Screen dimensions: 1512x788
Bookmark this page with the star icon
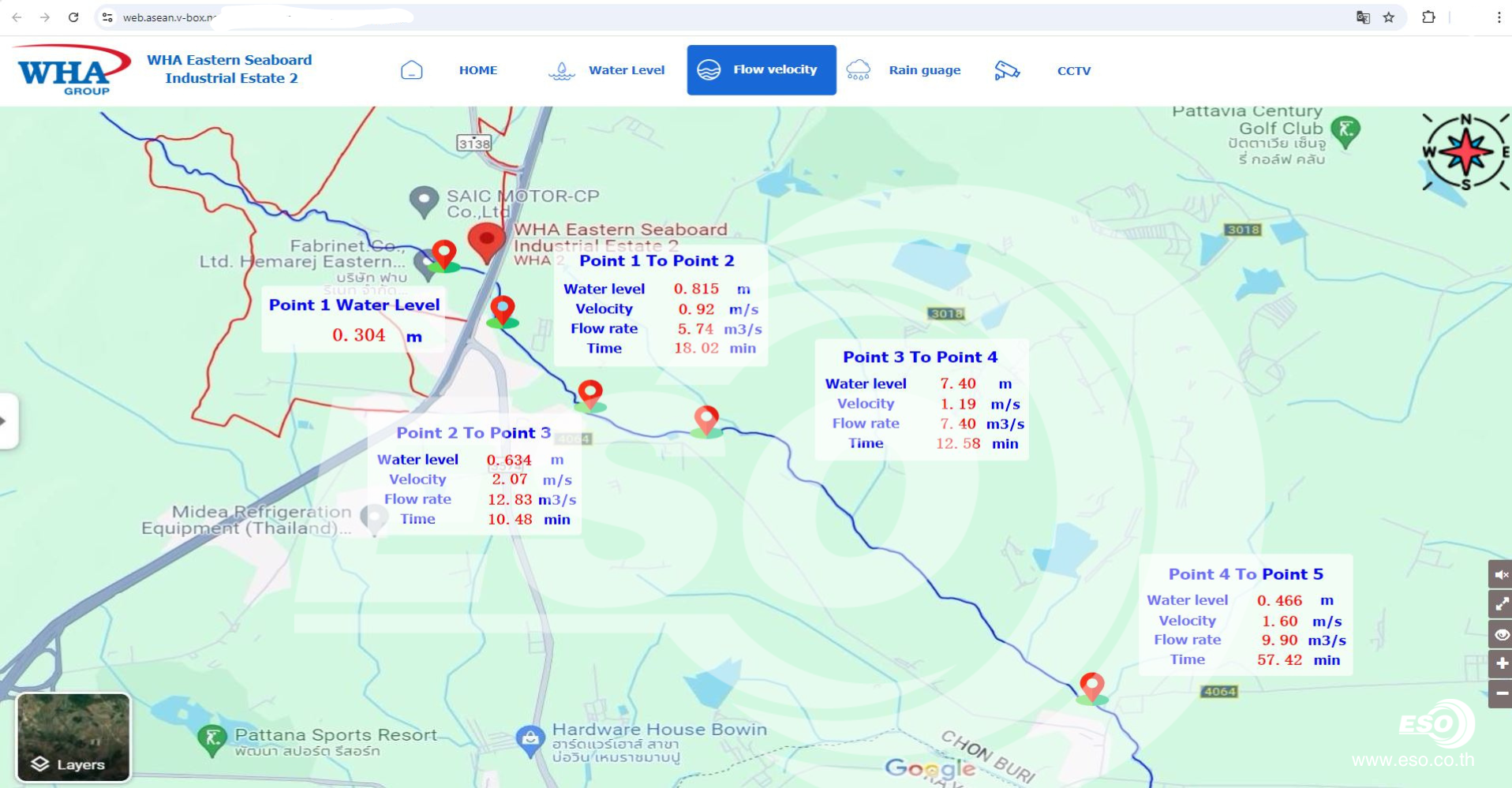click(1389, 17)
